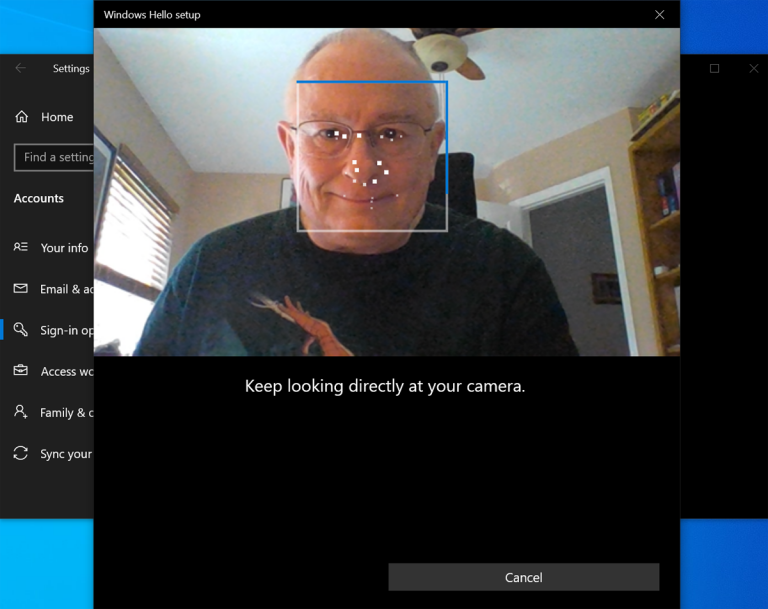The width and height of the screenshot is (768, 609).
Task: Close the Windows Hello setup dialog
Action: pos(659,15)
